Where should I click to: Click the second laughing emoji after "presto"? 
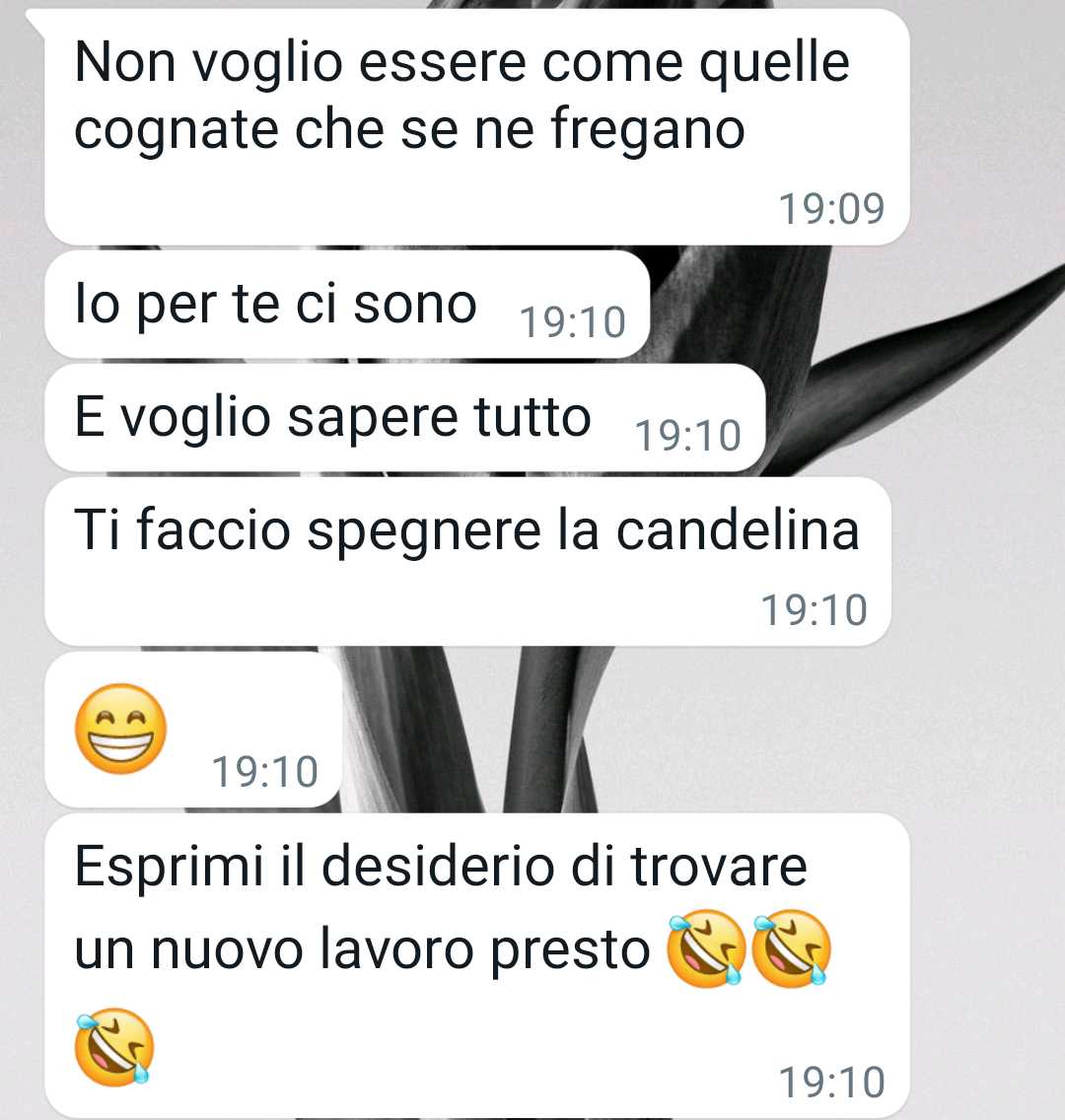(x=792, y=948)
